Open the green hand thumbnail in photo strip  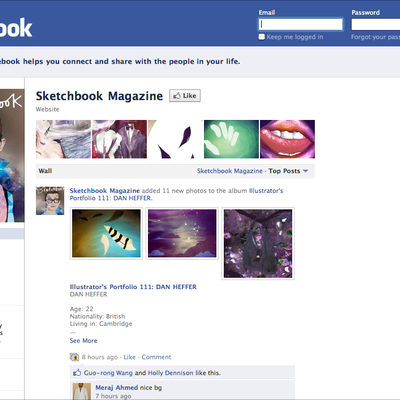pyautogui.click(x=231, y=139)
